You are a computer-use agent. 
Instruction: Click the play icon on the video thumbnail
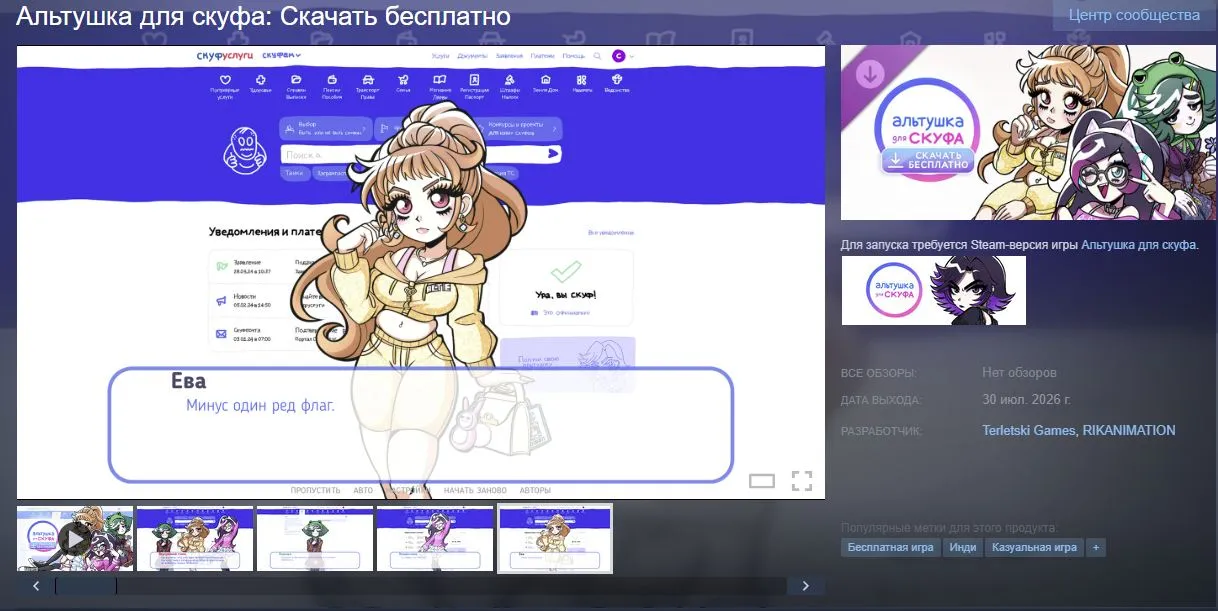(74, 540)
